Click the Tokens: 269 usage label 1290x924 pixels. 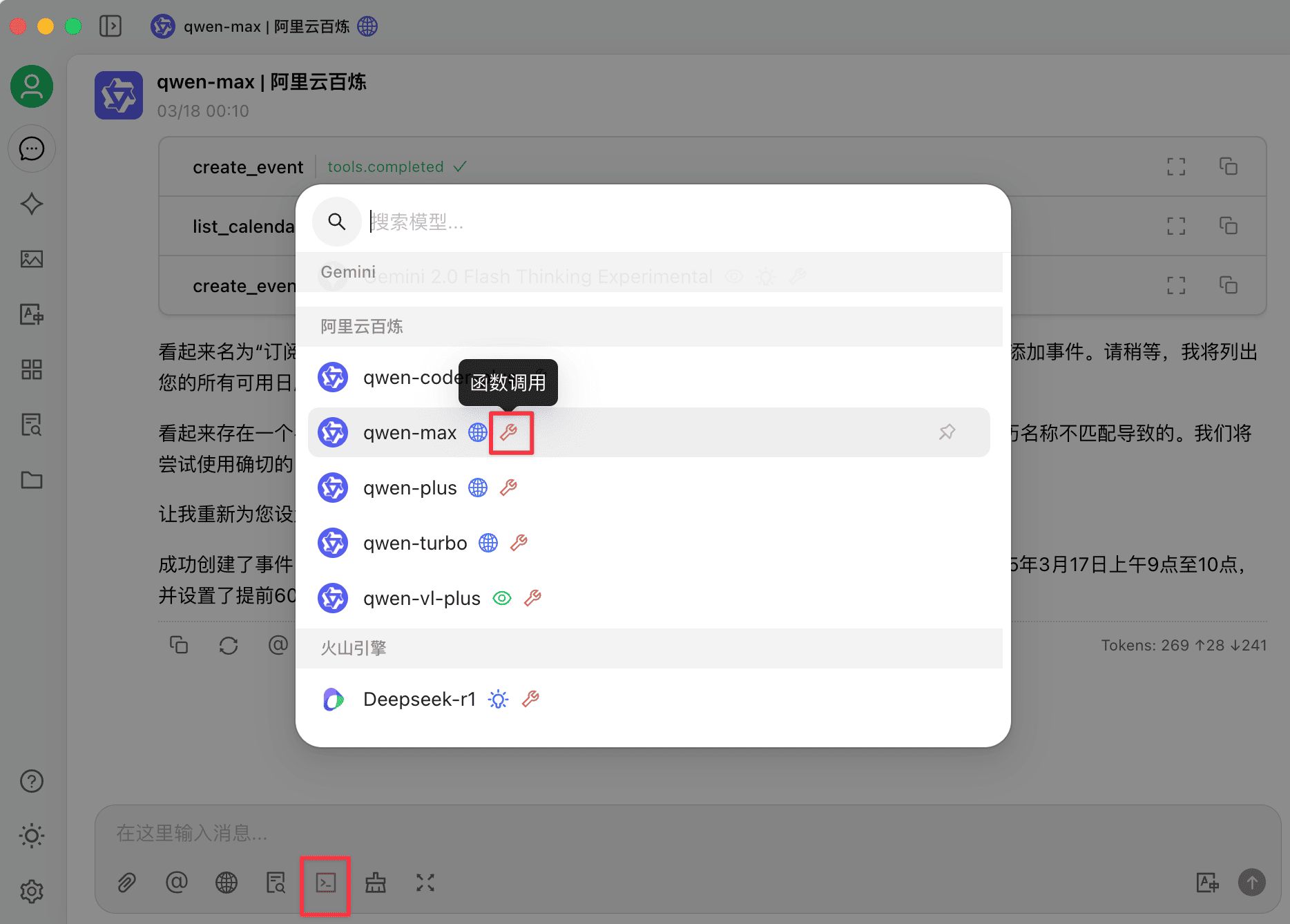[x=1184, y=645]
